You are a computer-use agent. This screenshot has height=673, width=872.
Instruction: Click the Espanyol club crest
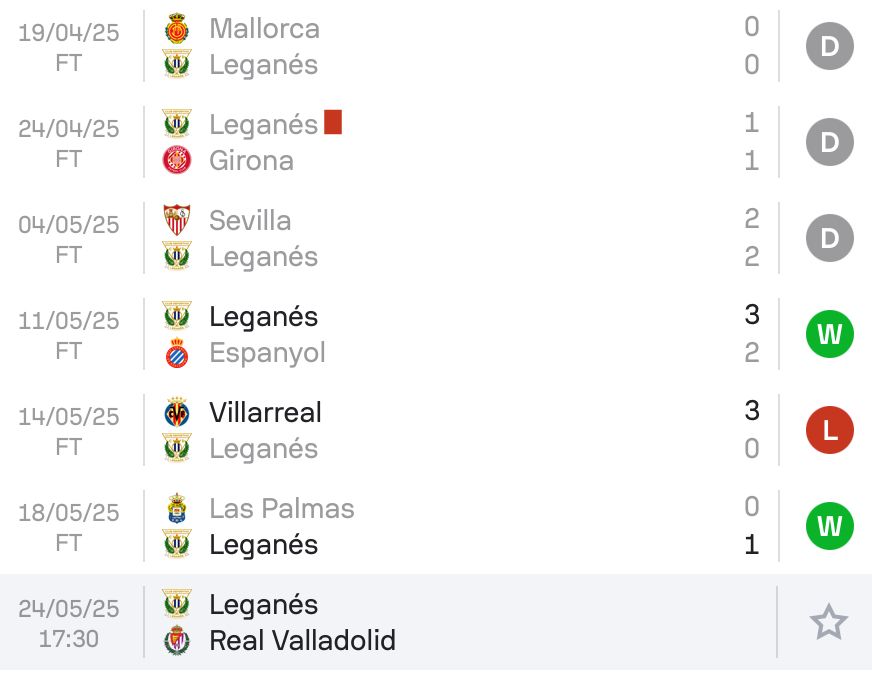pyautogui.click(x=177, y=352)
